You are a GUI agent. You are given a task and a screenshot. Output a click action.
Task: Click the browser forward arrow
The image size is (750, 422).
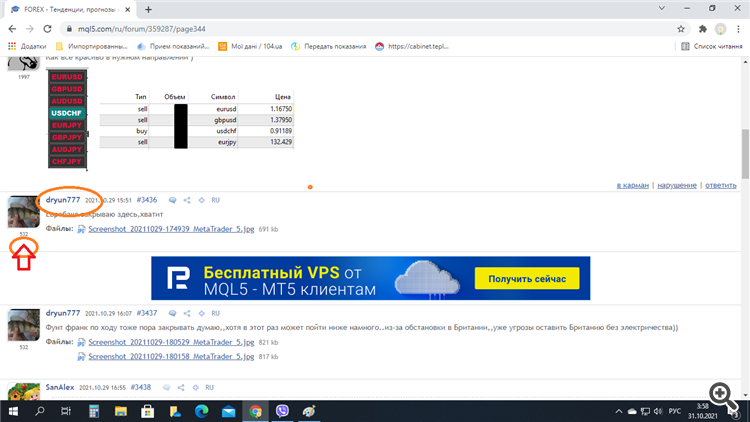point(30,29)
